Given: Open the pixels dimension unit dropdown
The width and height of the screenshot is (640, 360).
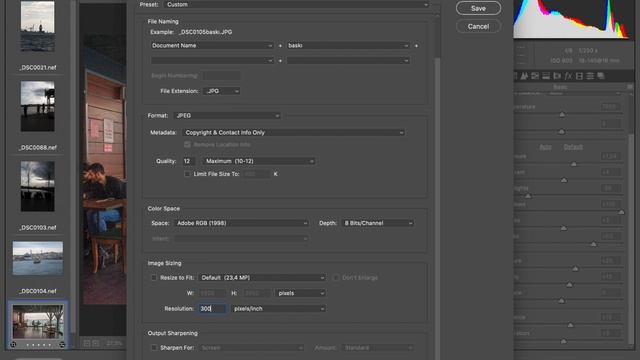Looking at the screenshot, I should [300, 293].
